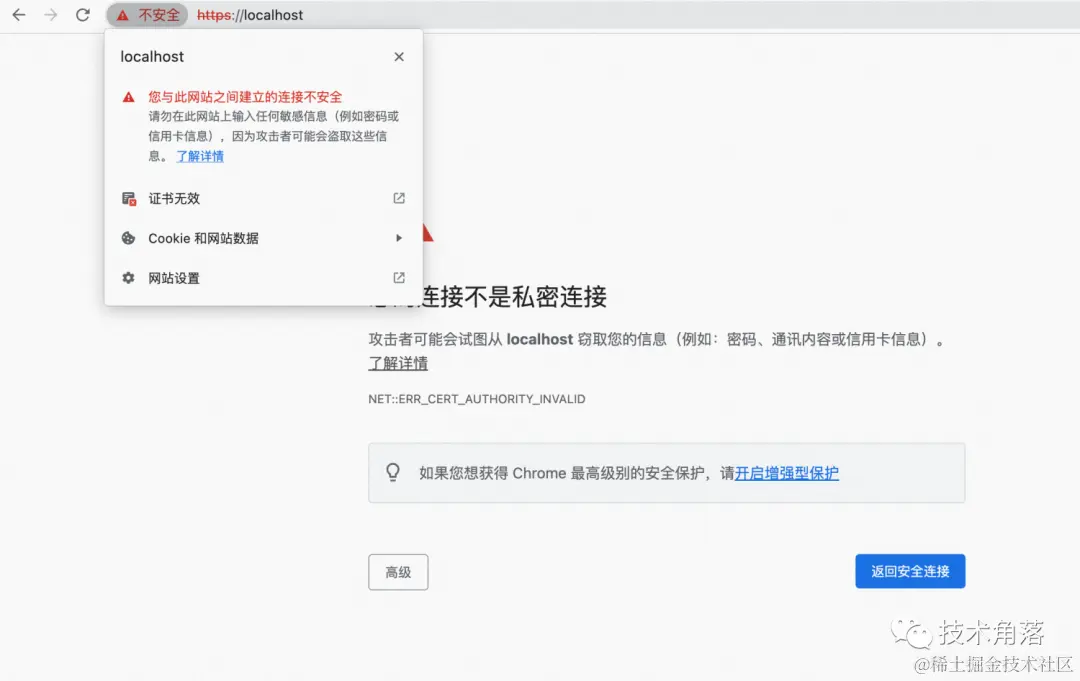This screenshot has height=681, width=1080.
Task: Click the 网站设置 gear icon
Action: [x=128, y=278]
